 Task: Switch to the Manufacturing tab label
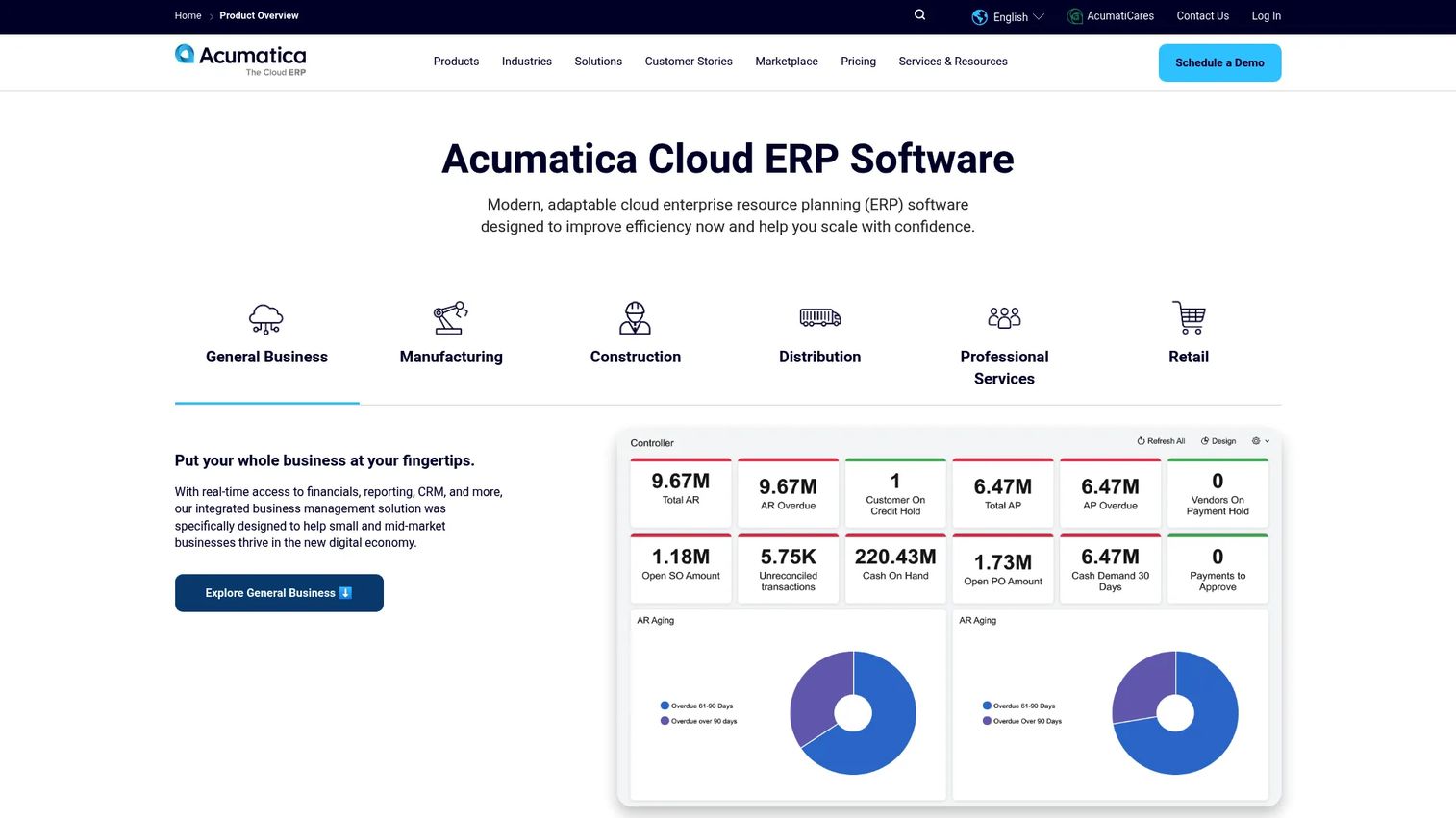(451, 357)
